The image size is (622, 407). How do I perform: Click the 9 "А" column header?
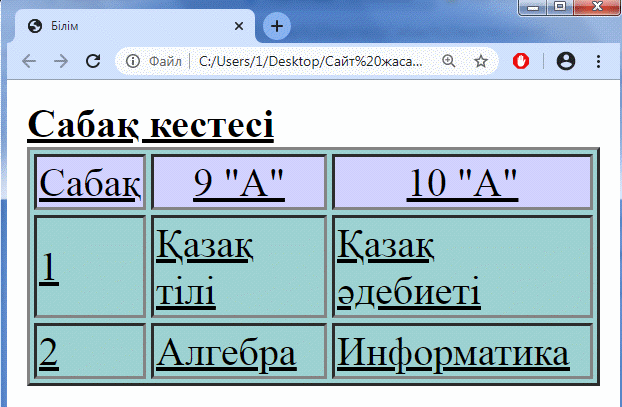pos(239,182)
